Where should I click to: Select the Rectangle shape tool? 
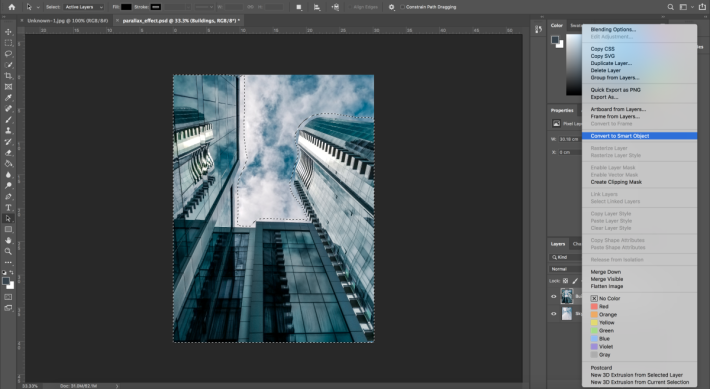tap(8, 229)
